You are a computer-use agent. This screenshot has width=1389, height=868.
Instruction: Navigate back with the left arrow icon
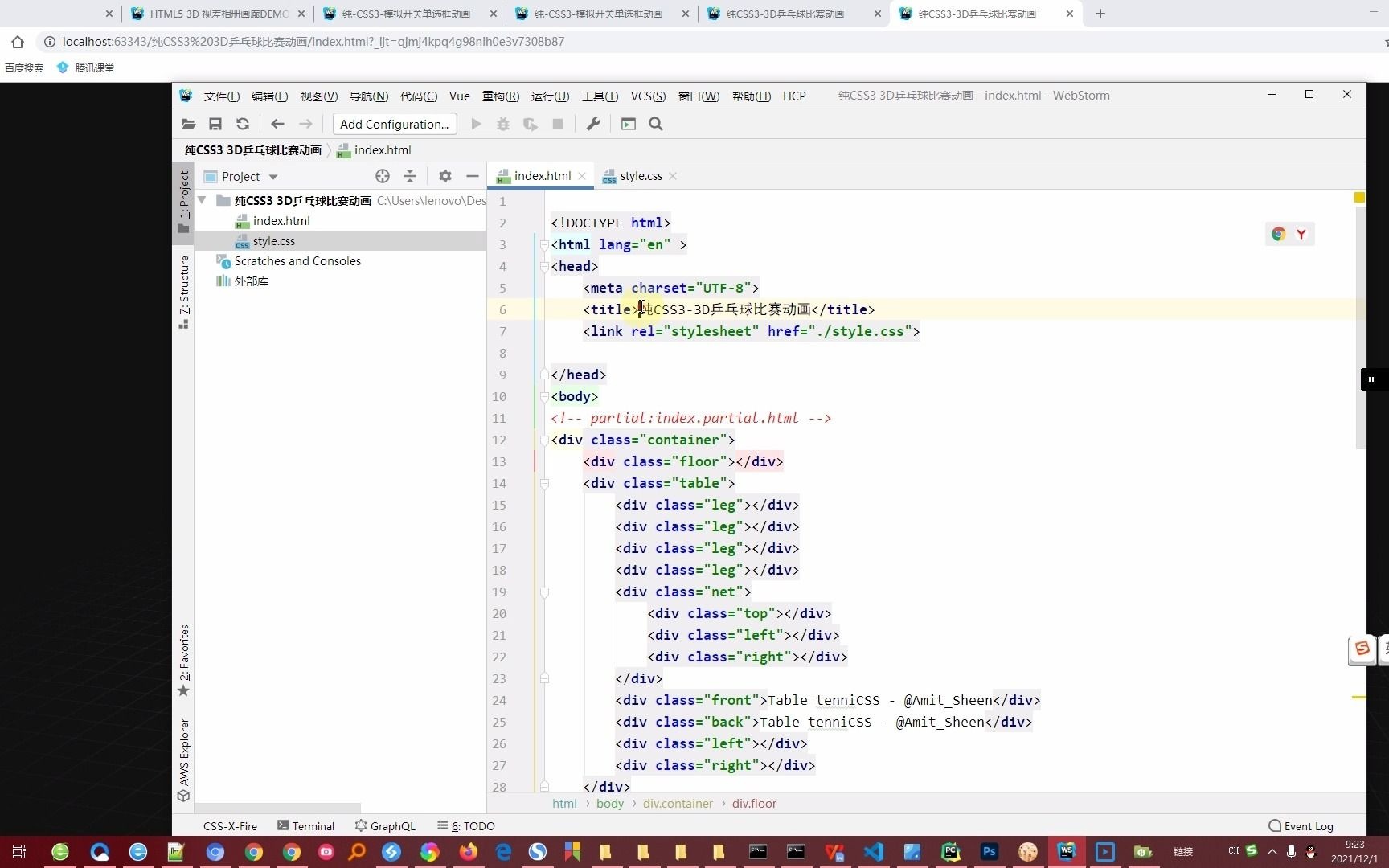point(277,124)
